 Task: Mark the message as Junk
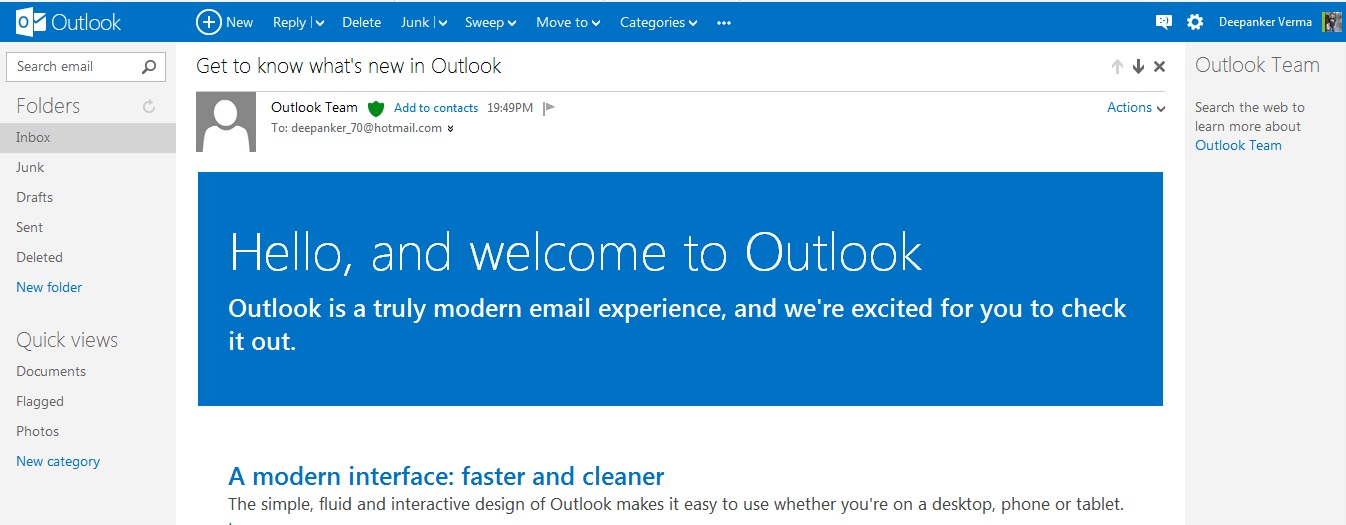[414, 22]
